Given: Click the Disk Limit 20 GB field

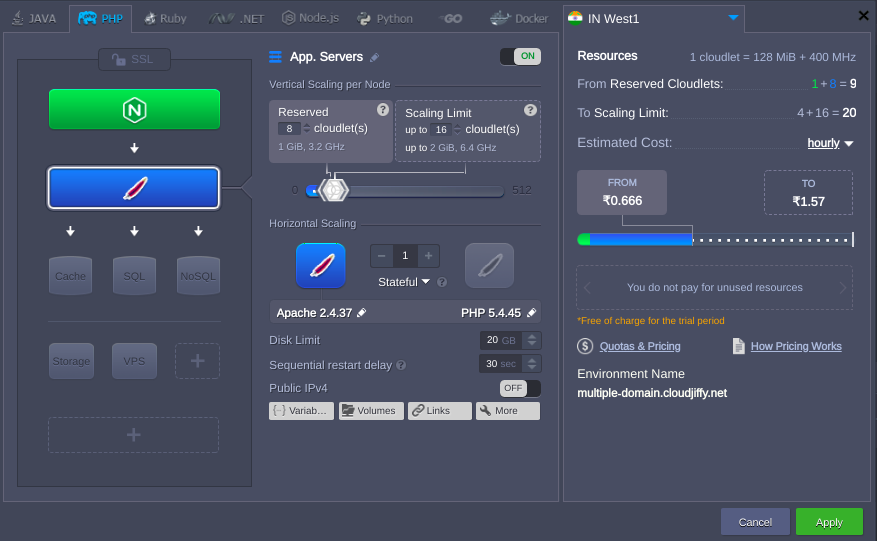Looking at the screenshot, I should (x=501, y=340).
